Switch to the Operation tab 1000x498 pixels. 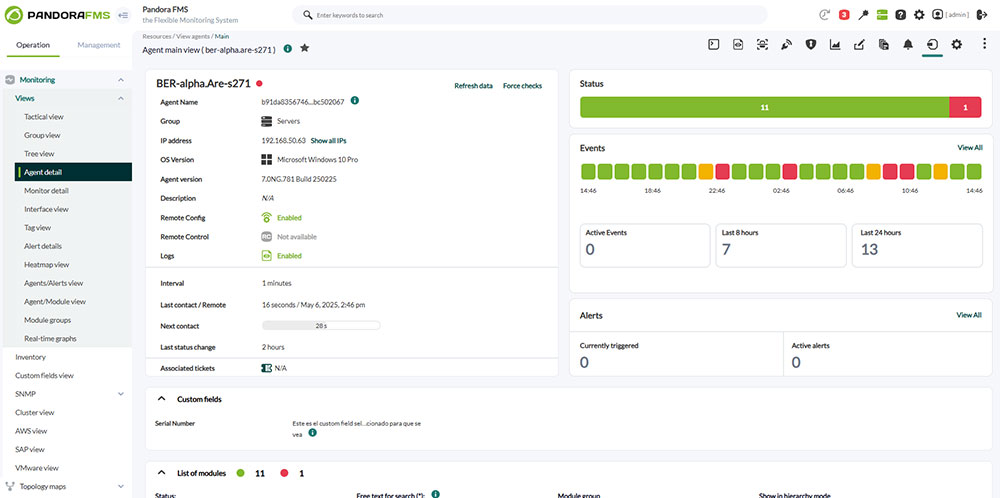tap(33, 45)
